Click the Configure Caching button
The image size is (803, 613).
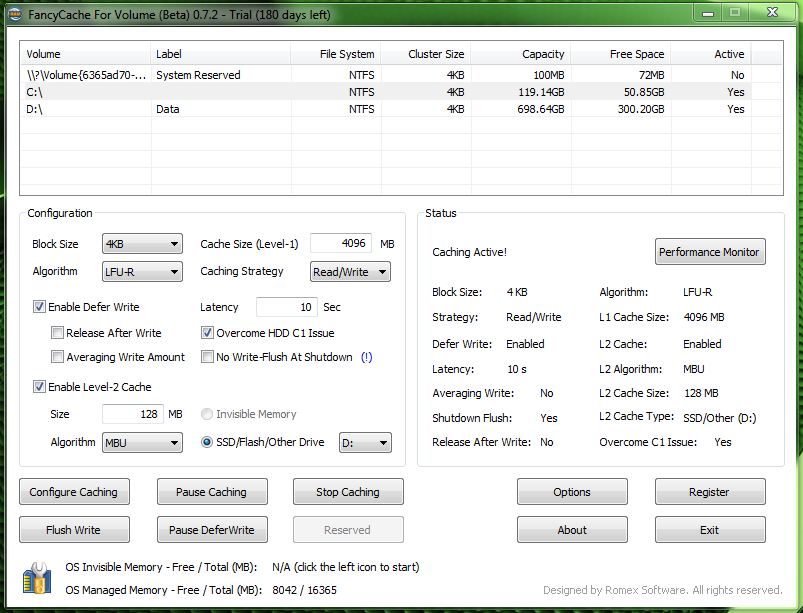click(x=74, y=492)
